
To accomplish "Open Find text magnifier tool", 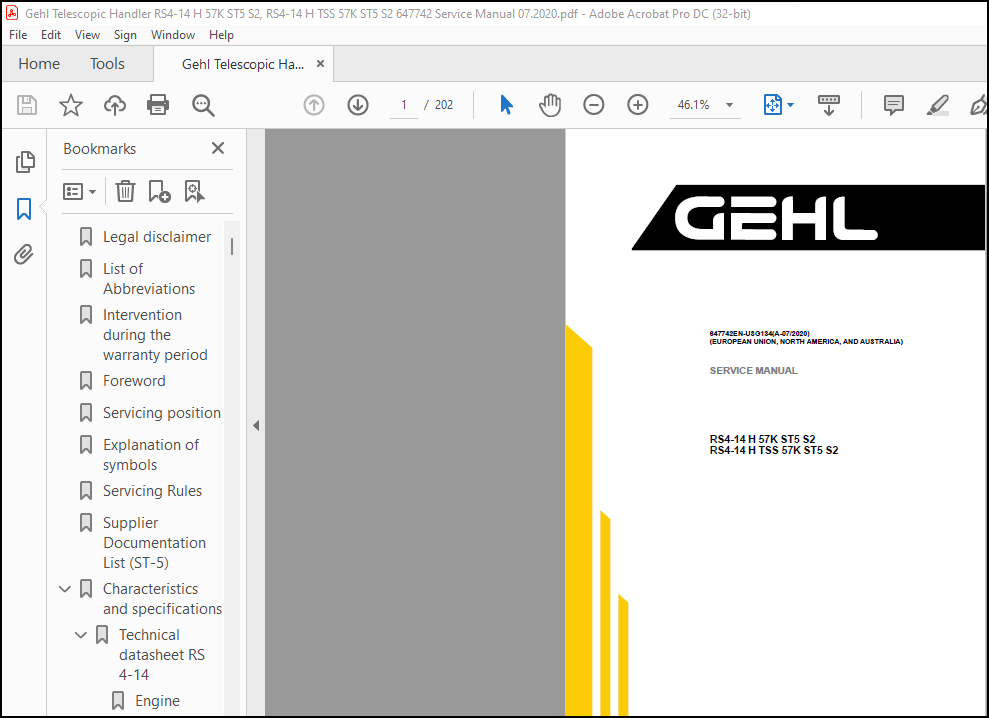I will tap(203, 105).
